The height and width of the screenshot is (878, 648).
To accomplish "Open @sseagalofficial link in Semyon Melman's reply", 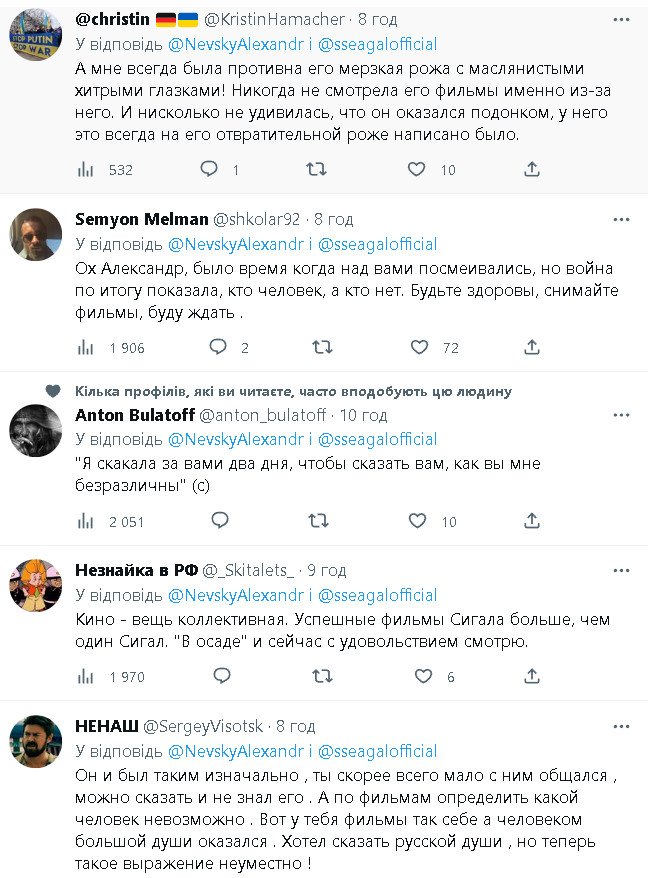I will tap(377, 244).
